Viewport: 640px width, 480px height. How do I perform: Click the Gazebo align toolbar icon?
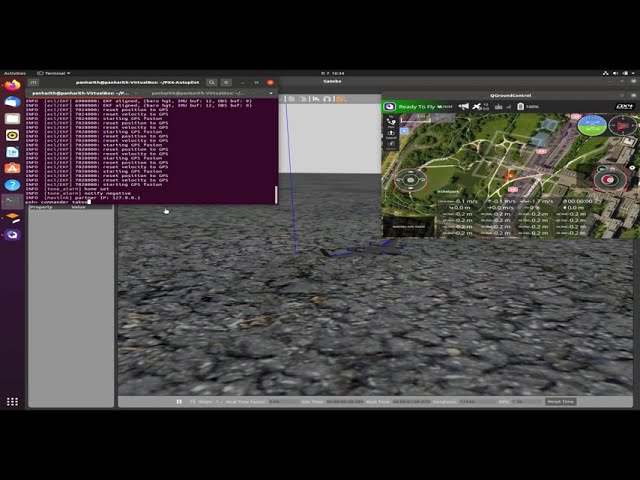(316, 99)
